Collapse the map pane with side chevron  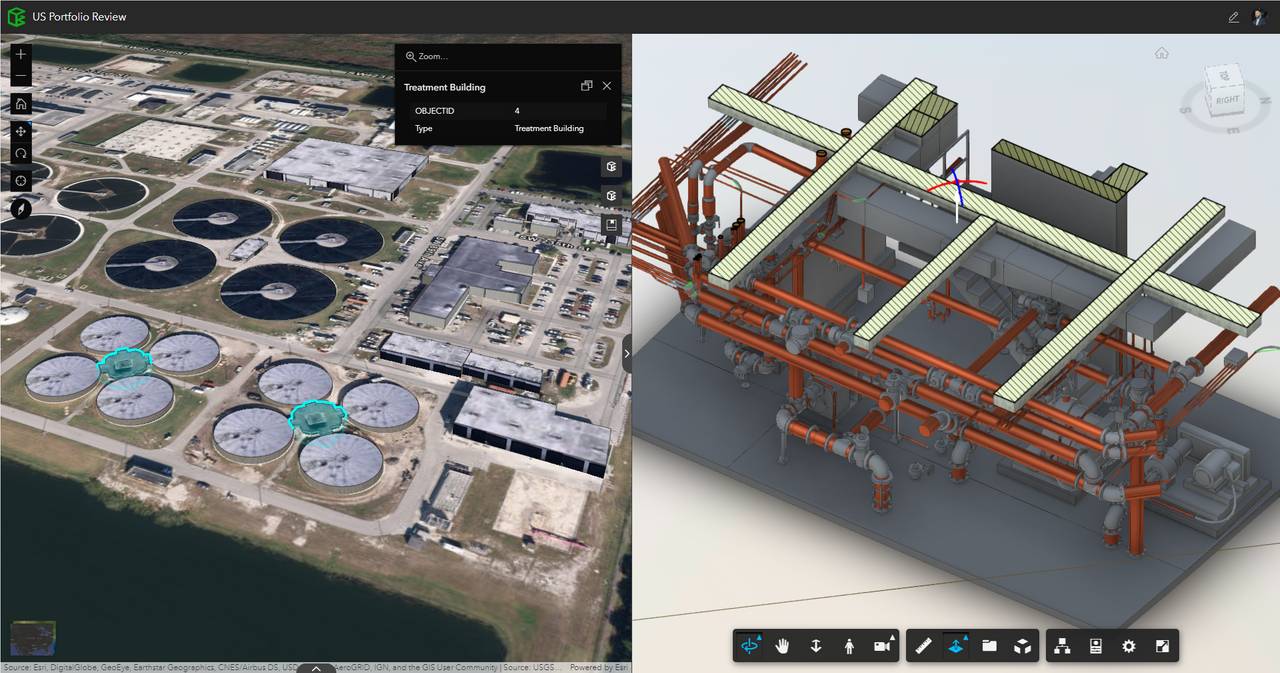(x=627, y=353)
